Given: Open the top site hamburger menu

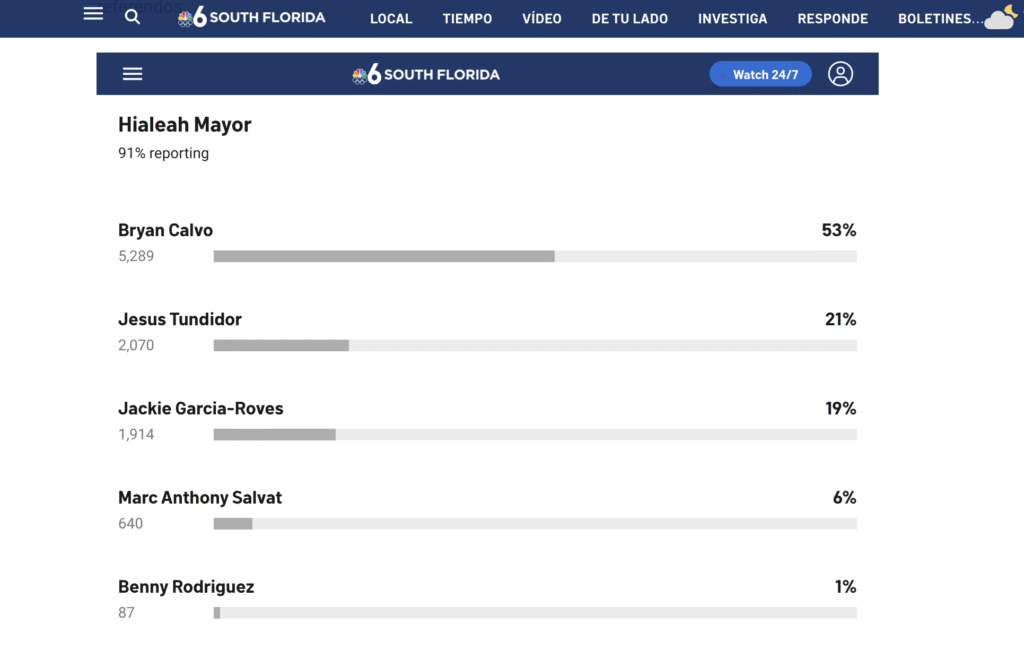Looking at the screenshot, I should [x=93, y=14].
